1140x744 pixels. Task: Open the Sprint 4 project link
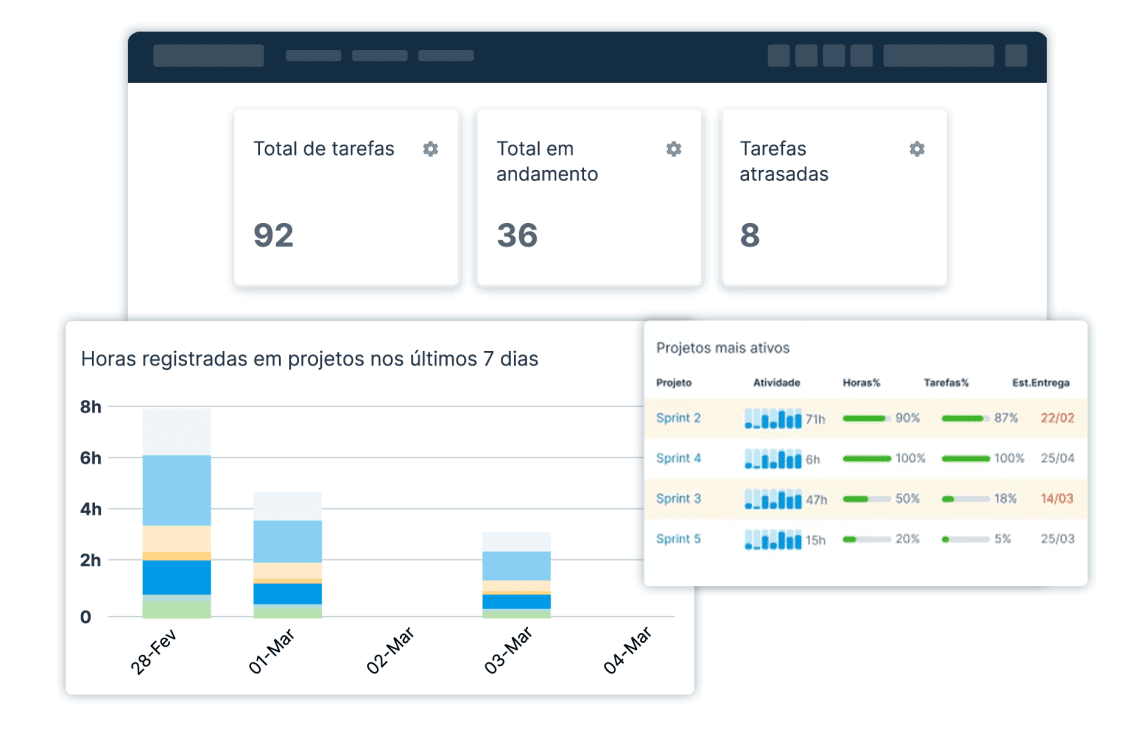pos(678,459)
